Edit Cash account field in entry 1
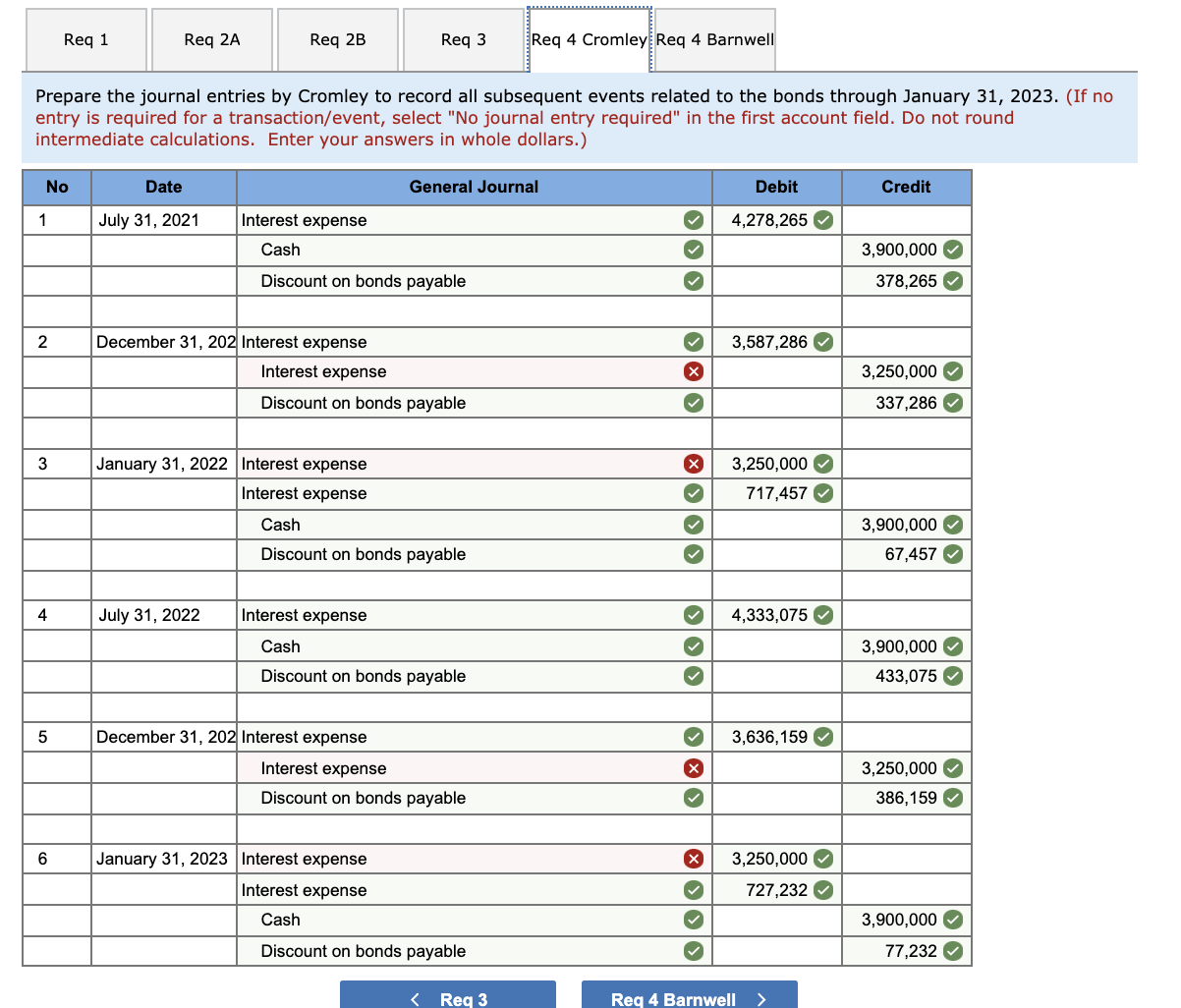Screen dimensions: 1181x1008 475,250
